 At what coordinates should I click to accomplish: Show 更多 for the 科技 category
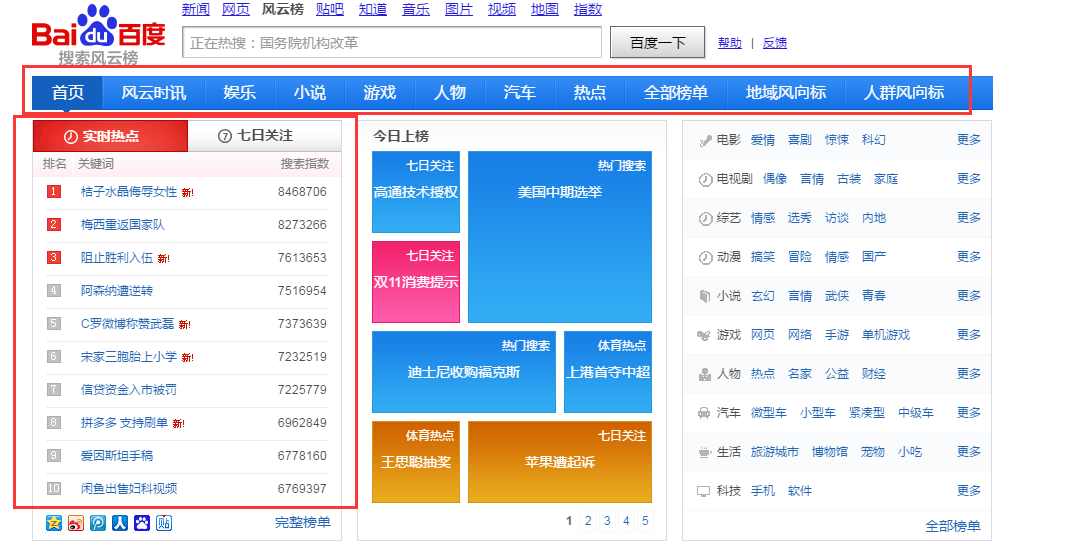(968, 491)
